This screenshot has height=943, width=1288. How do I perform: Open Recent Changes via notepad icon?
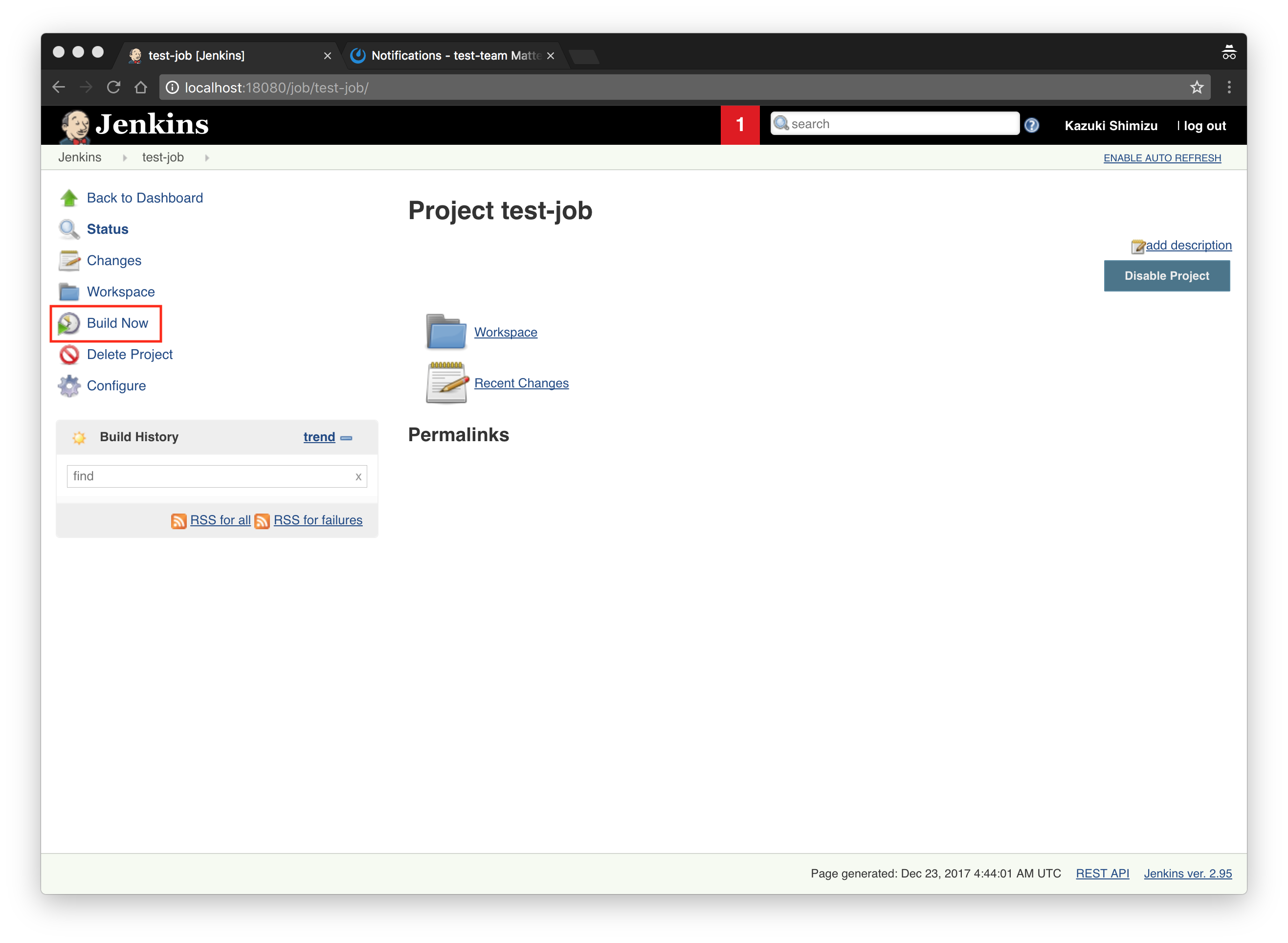[447, 382]
